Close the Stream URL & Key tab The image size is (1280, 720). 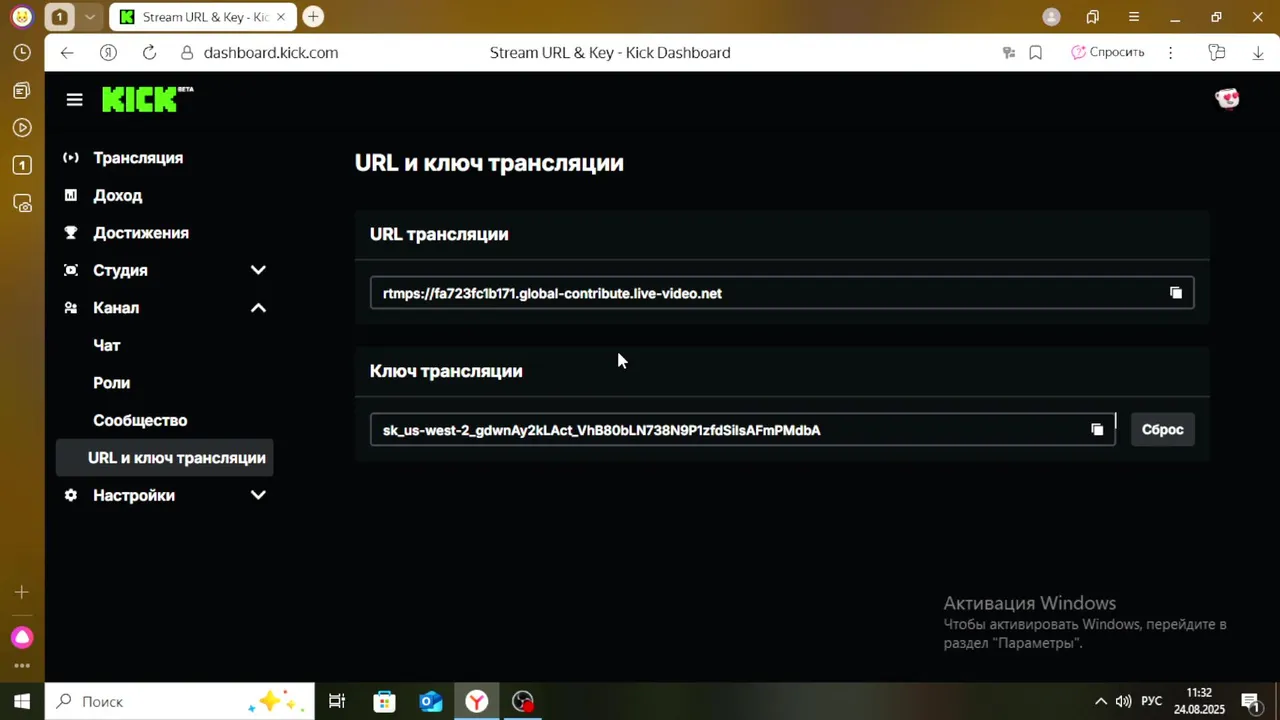click(281, 17)
